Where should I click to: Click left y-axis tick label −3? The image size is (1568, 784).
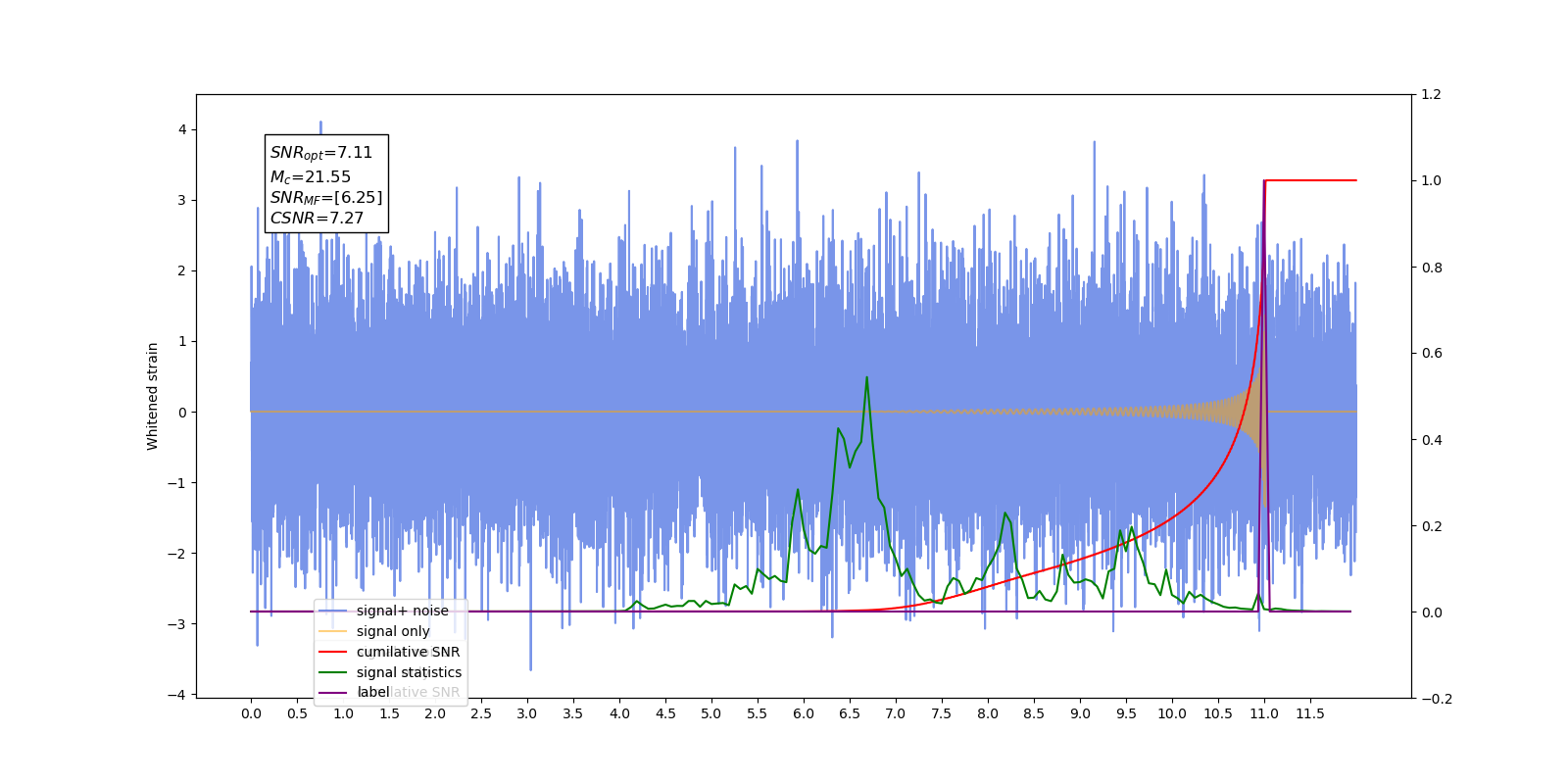click(x=176, y=624)
